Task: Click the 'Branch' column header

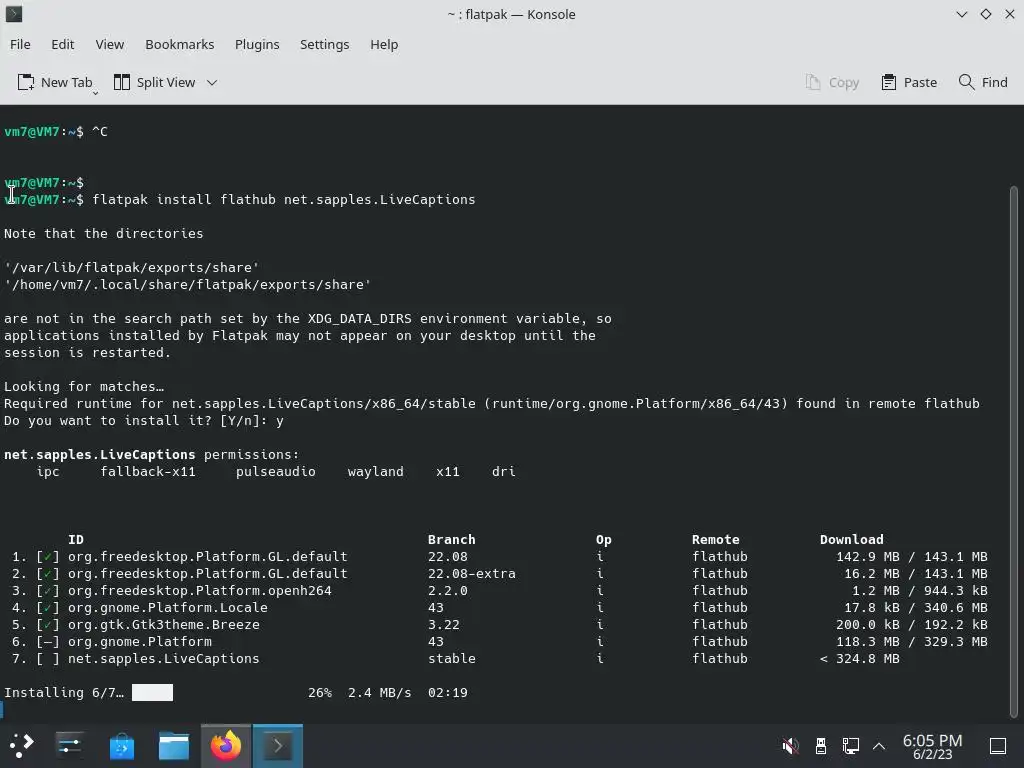Action: click(451, 539)
